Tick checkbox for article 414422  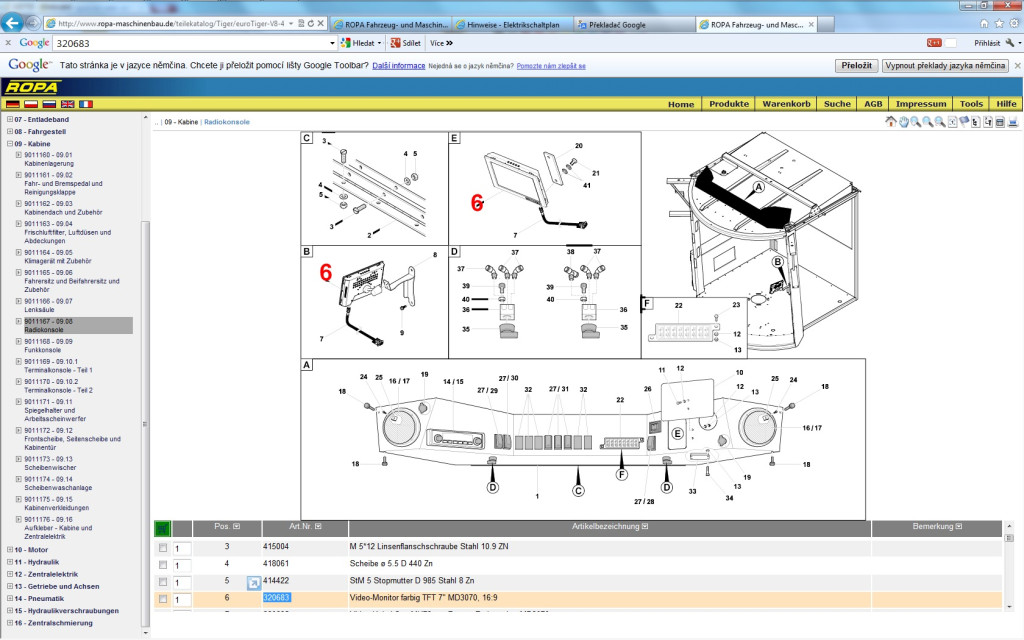coord(163,582)
